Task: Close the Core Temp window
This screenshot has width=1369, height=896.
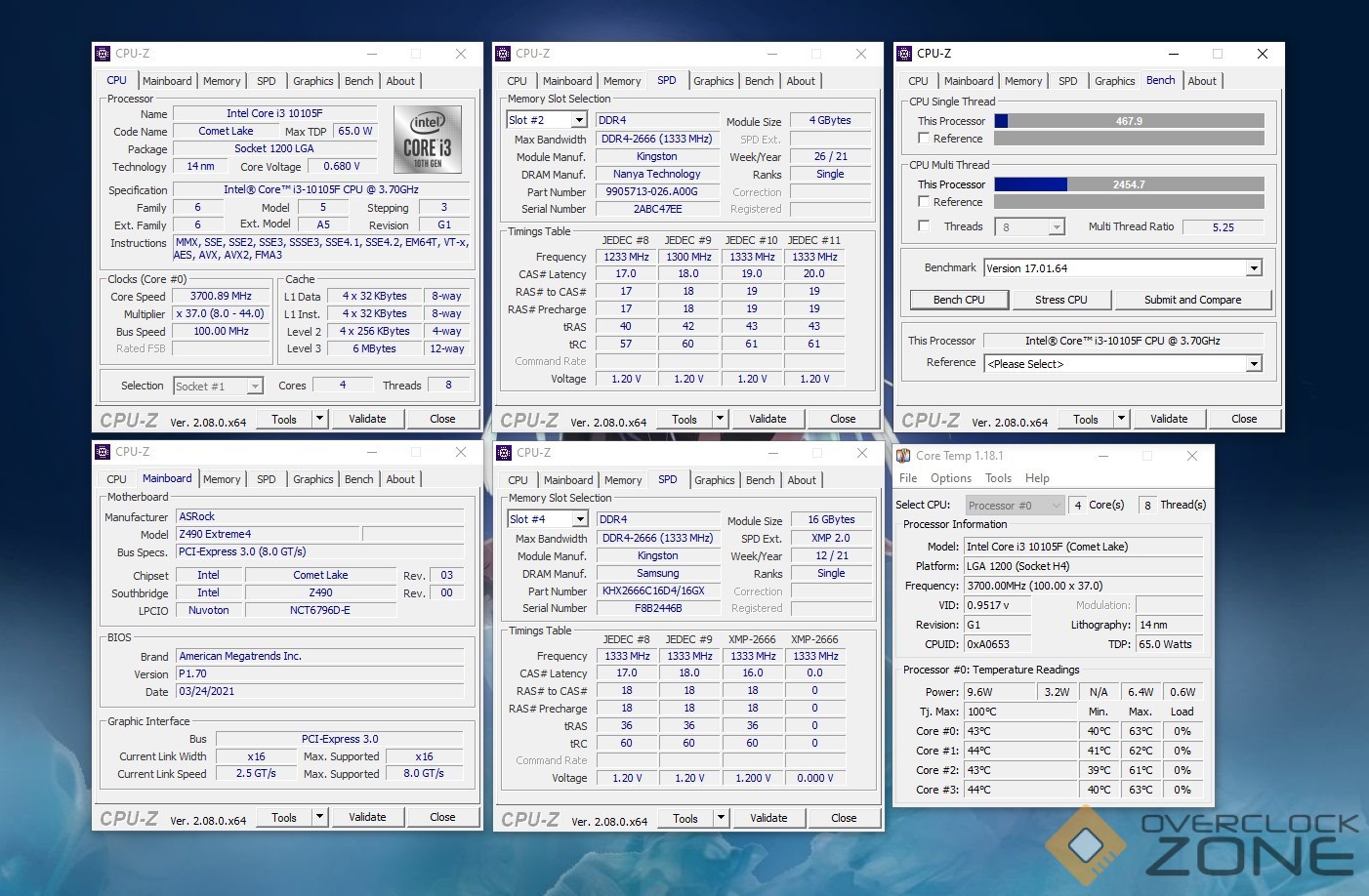Action: coord(1191,456)
